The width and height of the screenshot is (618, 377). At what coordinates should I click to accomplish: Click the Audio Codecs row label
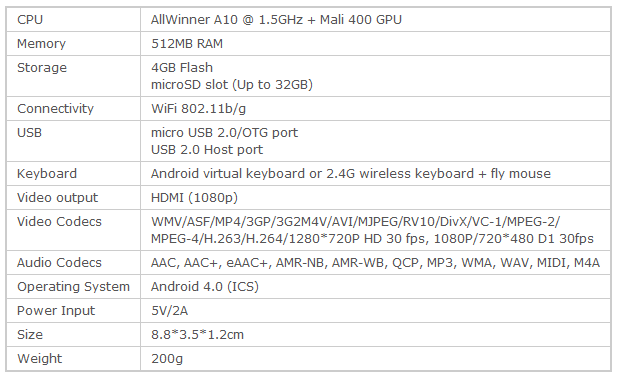click(59, 263)
